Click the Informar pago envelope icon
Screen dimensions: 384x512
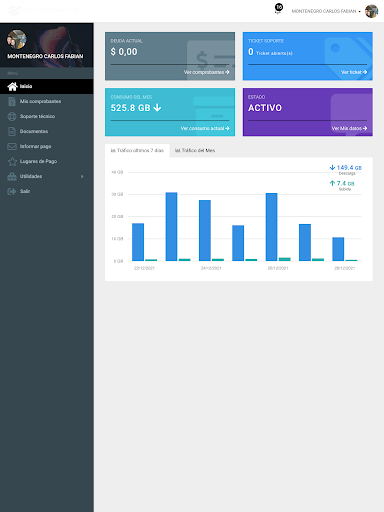pos(12,146)
